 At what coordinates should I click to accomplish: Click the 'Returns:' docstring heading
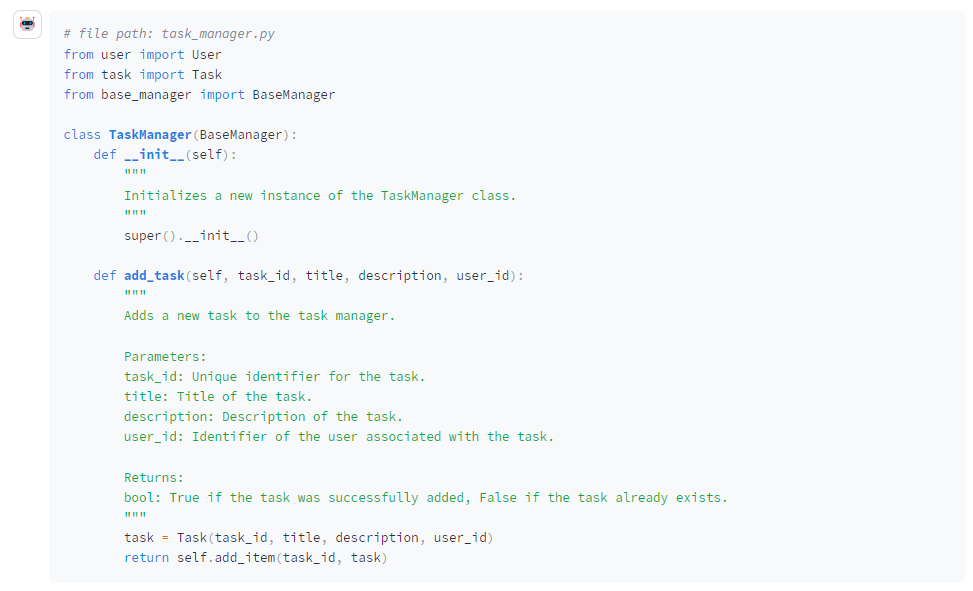154,477
